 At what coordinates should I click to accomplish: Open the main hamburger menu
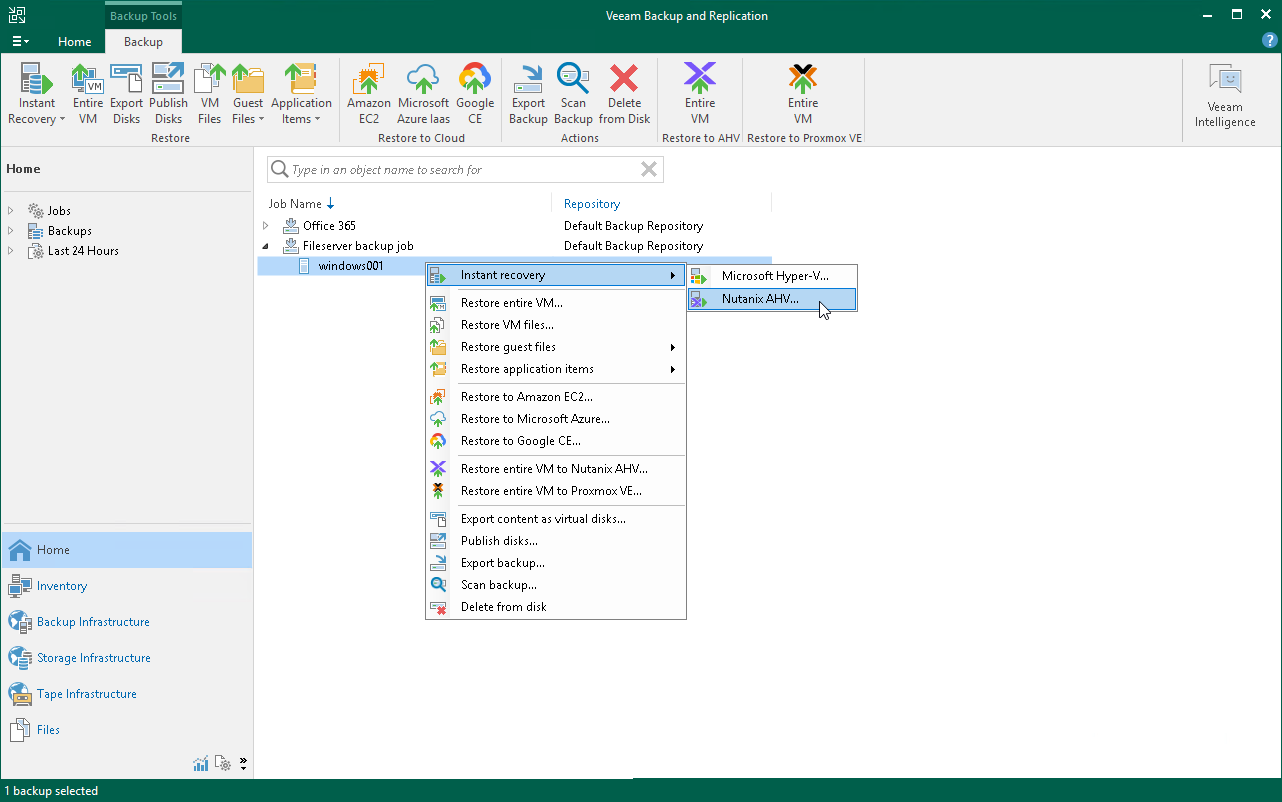(20, 41)
